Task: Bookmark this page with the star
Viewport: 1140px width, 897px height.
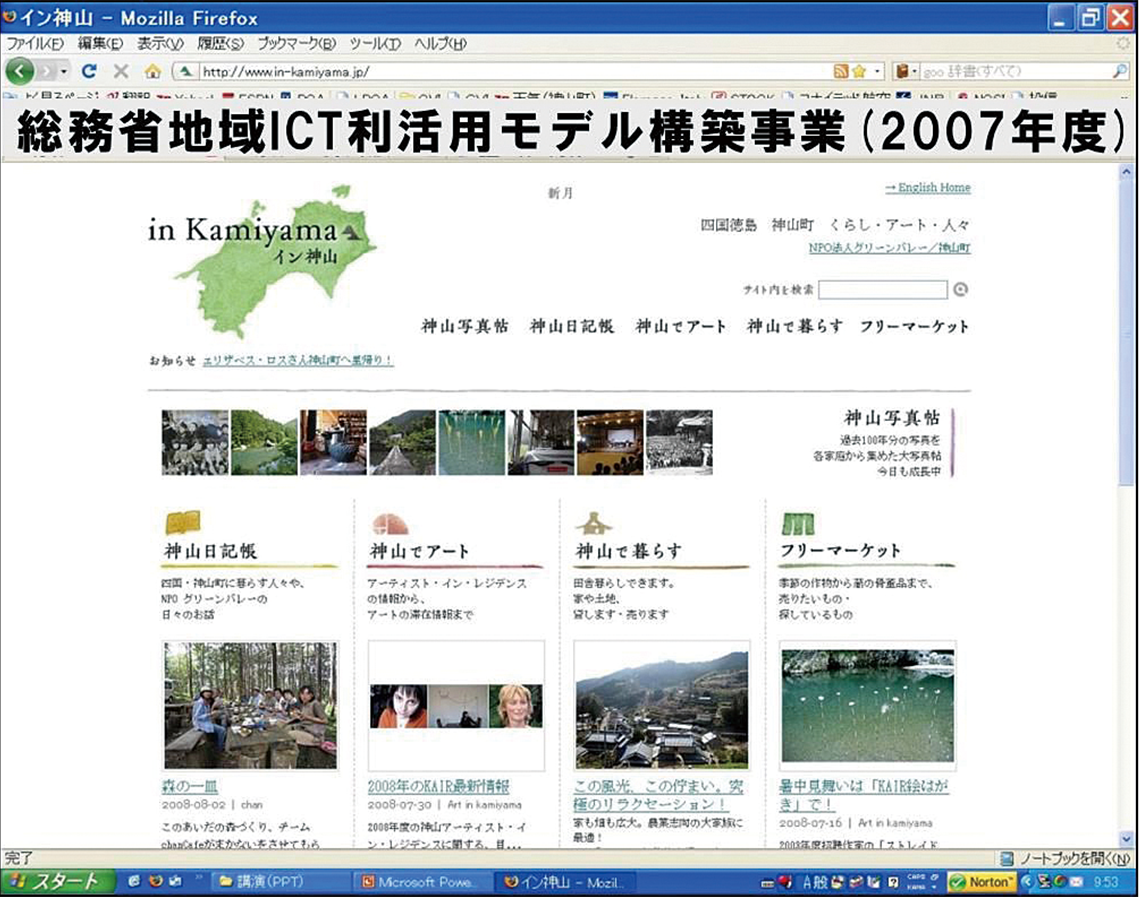Action: [x=859, y=71]
